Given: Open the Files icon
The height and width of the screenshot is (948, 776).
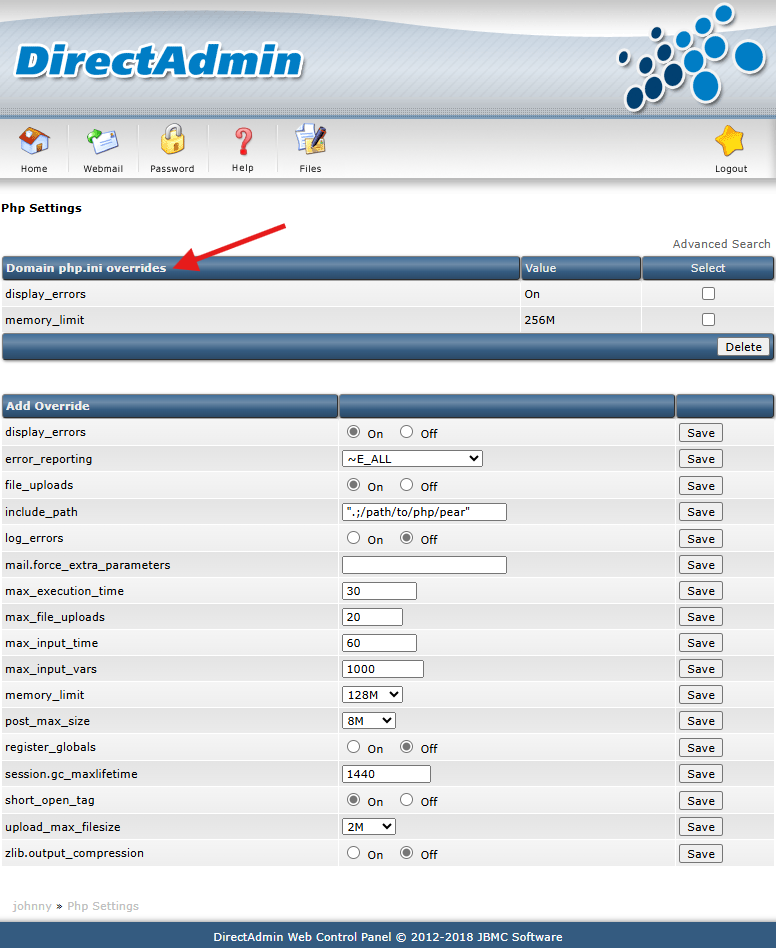Looking at the screenshot, I should coord(311,140).
